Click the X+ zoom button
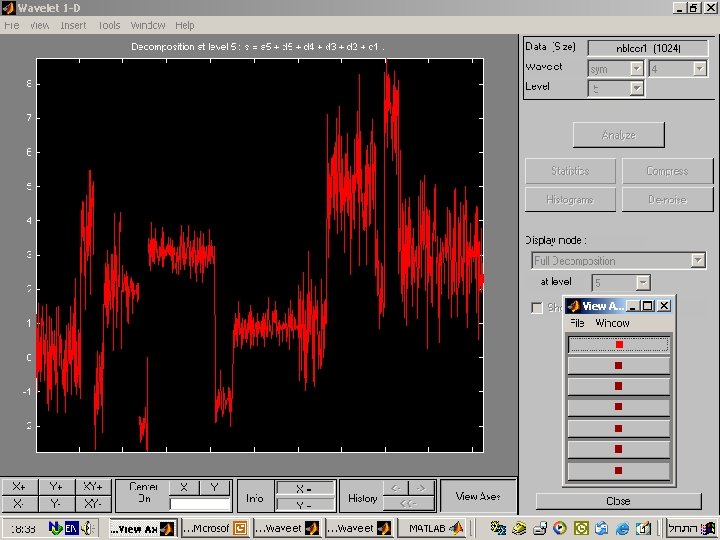Screen dimensions: 720x540 click(x=19, y=487)
